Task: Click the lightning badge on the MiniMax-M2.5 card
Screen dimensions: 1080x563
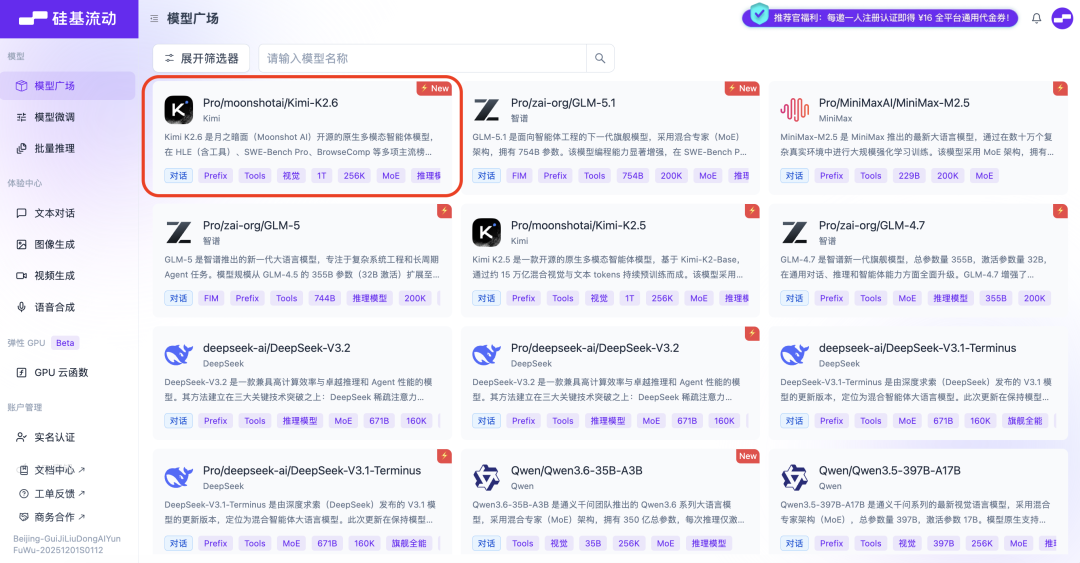Action: pos(1060,88)
